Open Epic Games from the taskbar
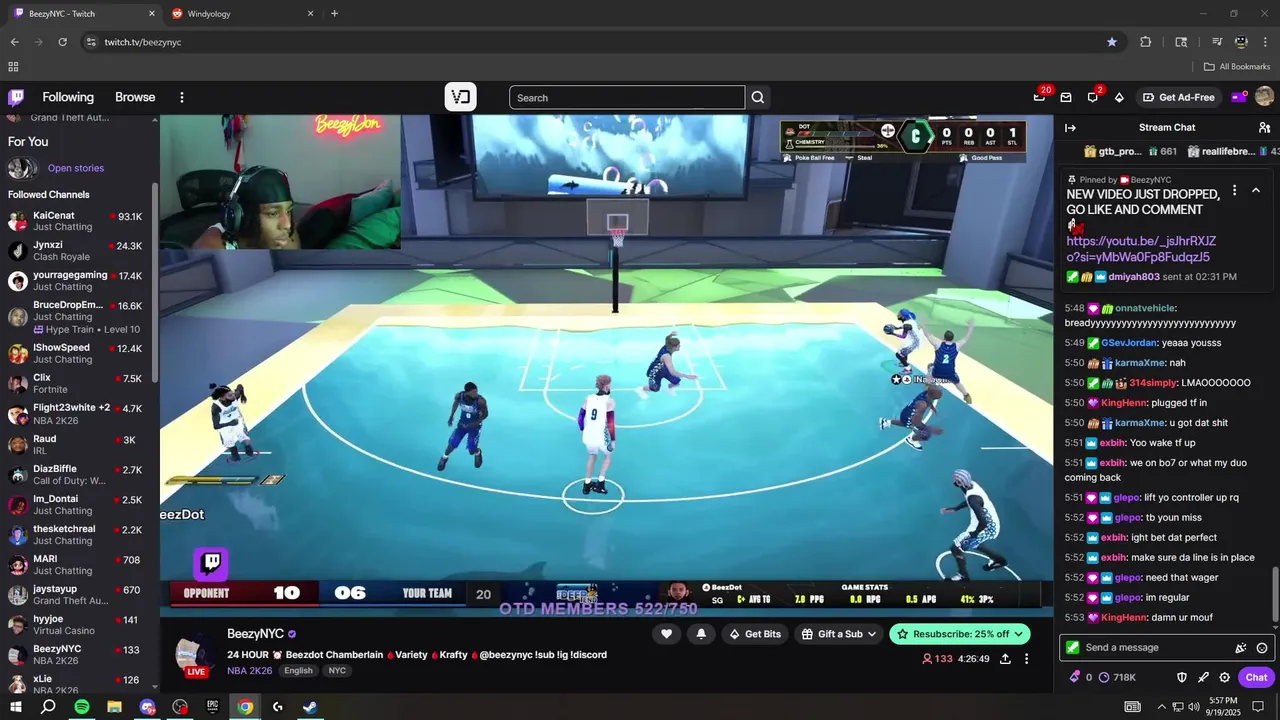1280x720 pixels. [x=212, y=707]
